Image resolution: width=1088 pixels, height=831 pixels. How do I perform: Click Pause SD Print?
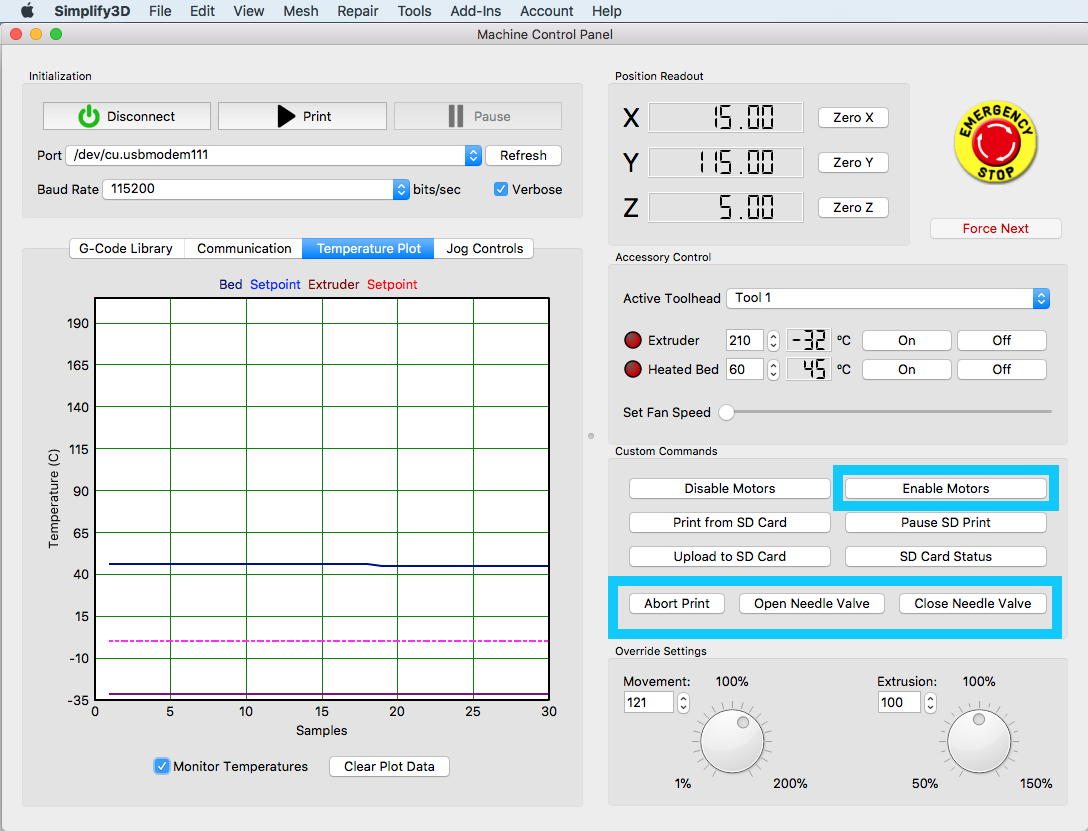[x=945, y=522]
